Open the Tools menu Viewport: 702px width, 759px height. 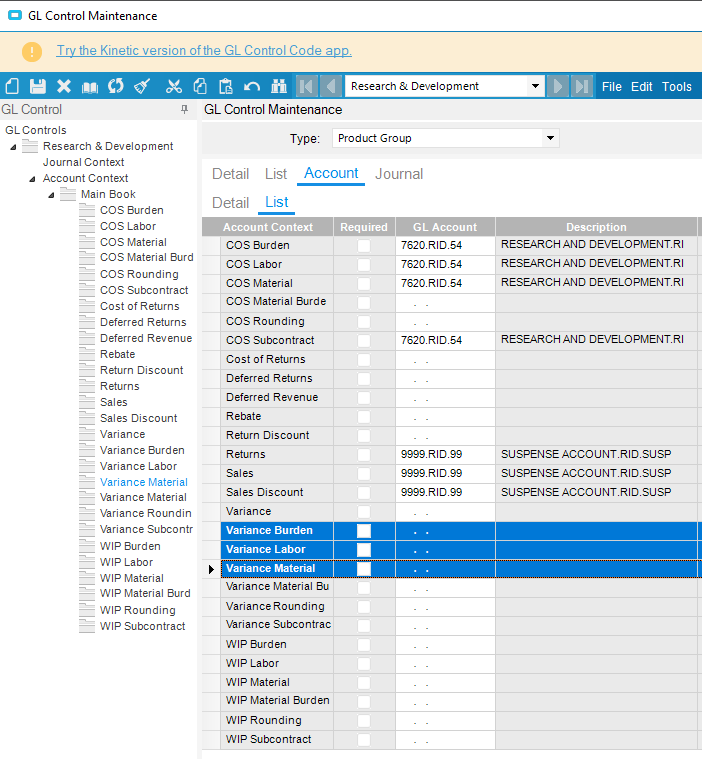(676, 87)
